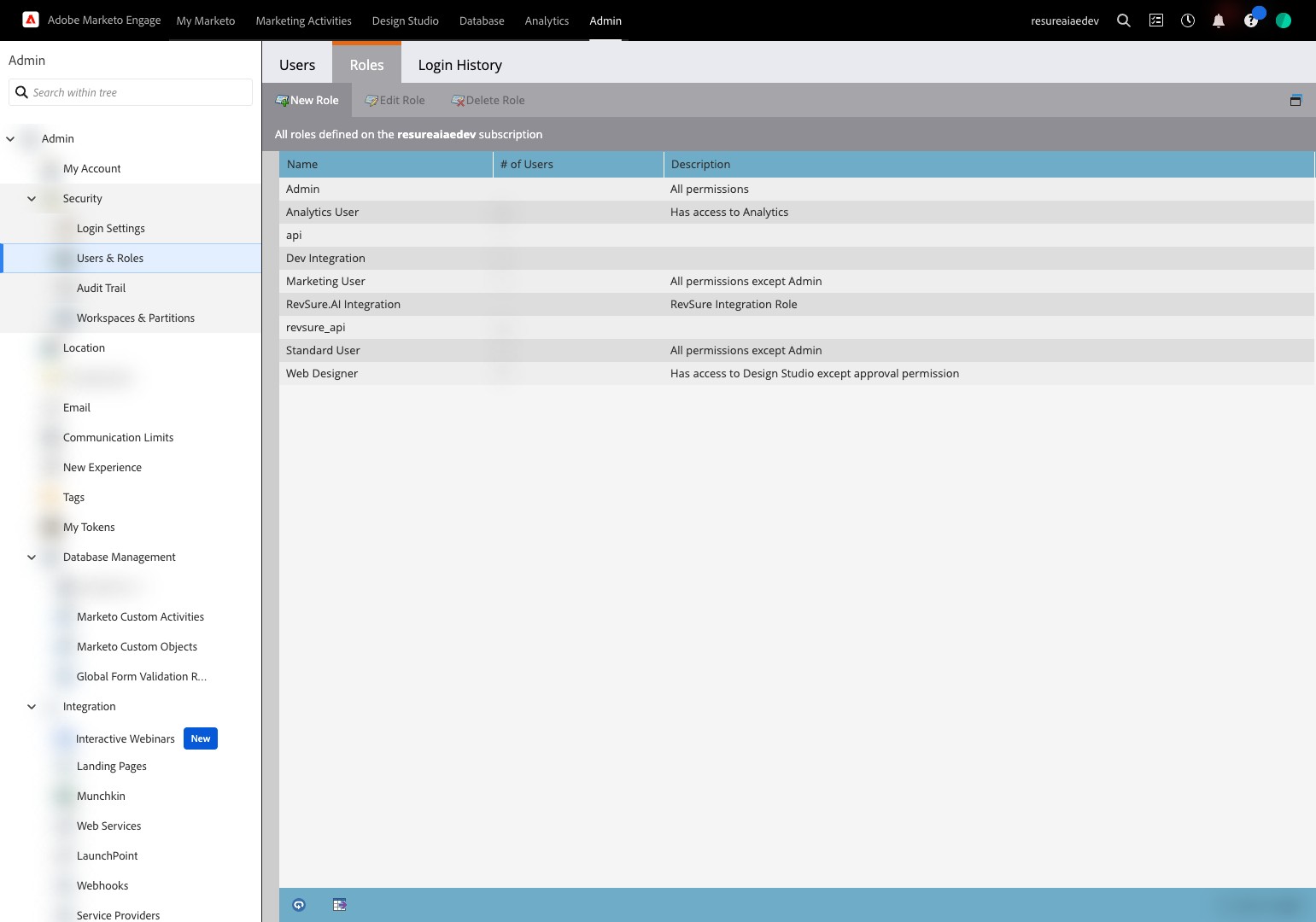1316x922 pixels.
Task: Open Marketing Activities menu
Action: click(303, 20)
